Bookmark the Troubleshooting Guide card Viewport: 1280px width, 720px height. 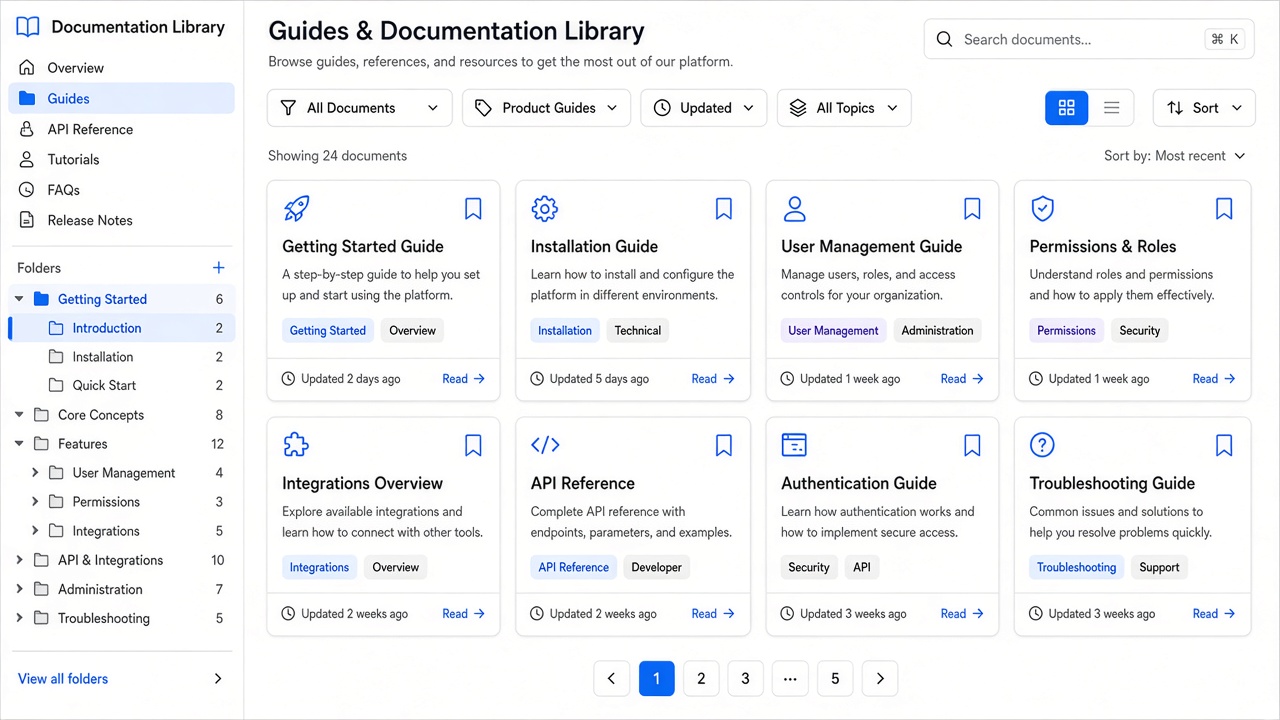(x=1224, y=445)
